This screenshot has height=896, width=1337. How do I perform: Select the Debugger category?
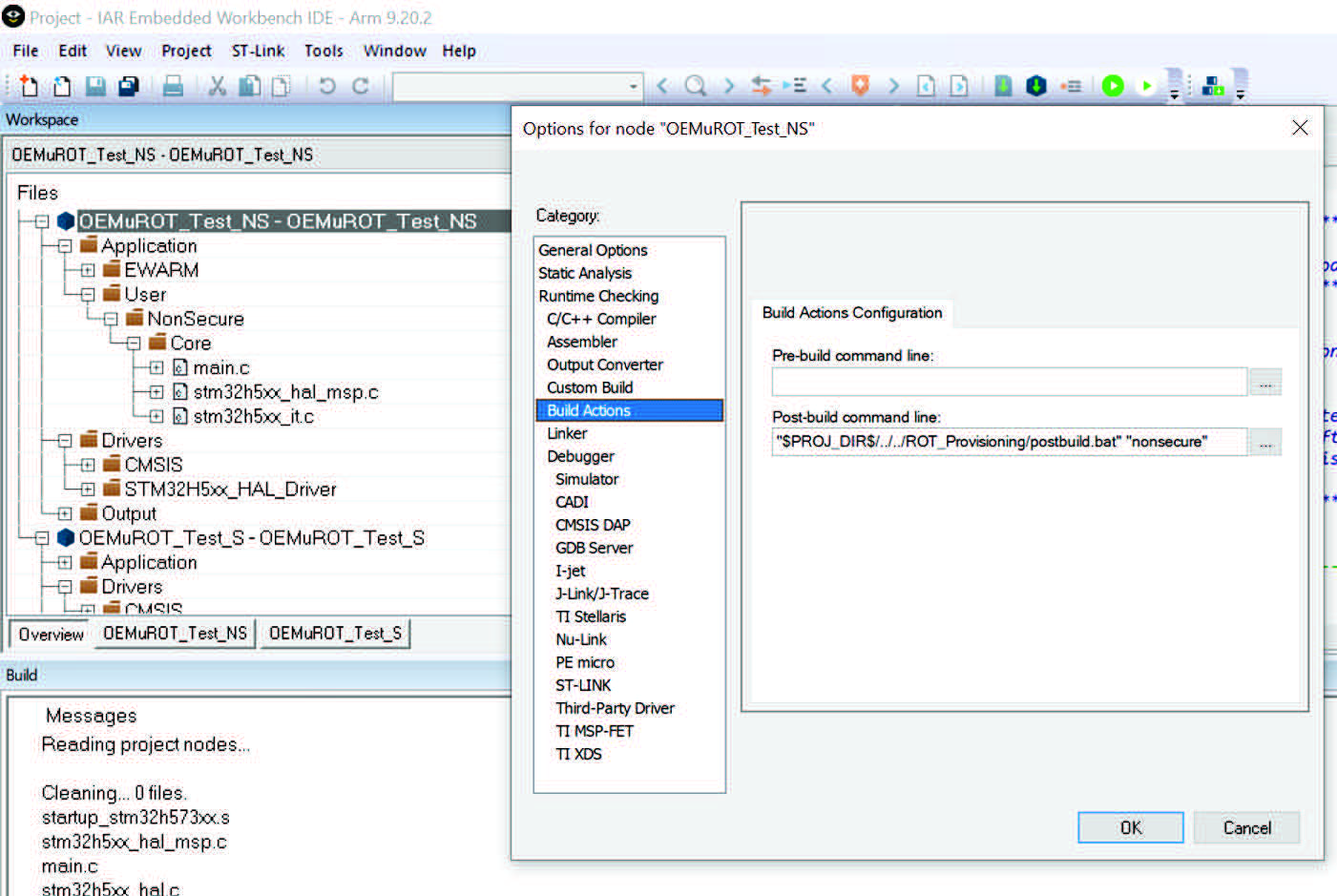tap(580, 456)
